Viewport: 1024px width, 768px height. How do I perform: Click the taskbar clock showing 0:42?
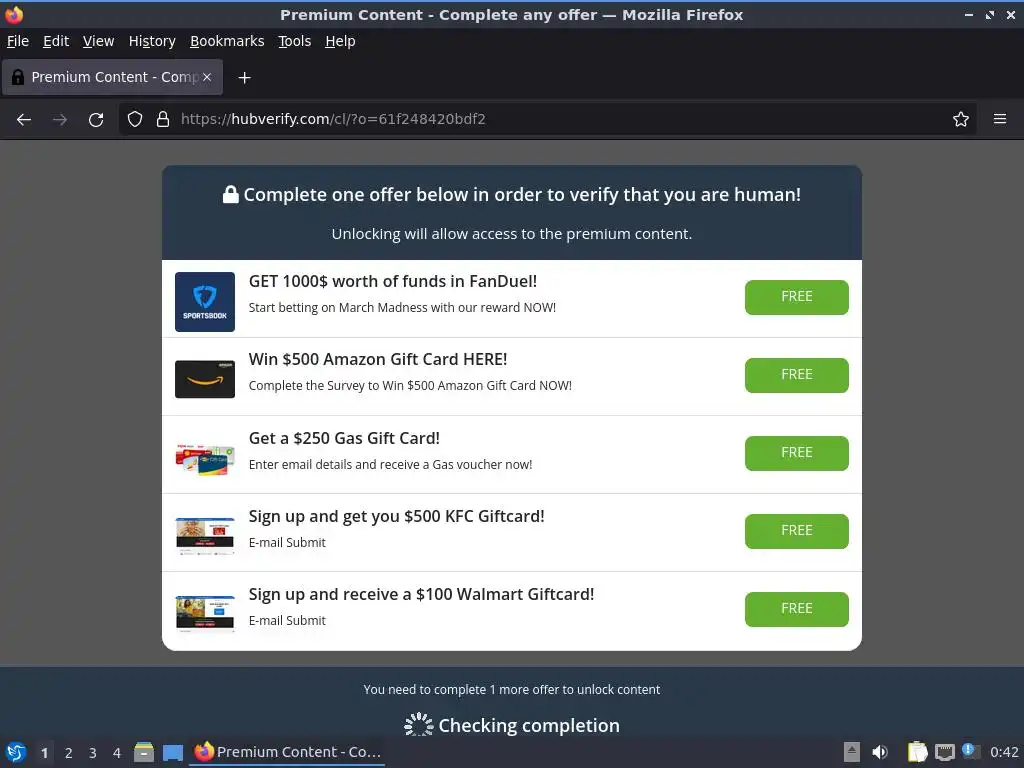(x=1004, y=752)
